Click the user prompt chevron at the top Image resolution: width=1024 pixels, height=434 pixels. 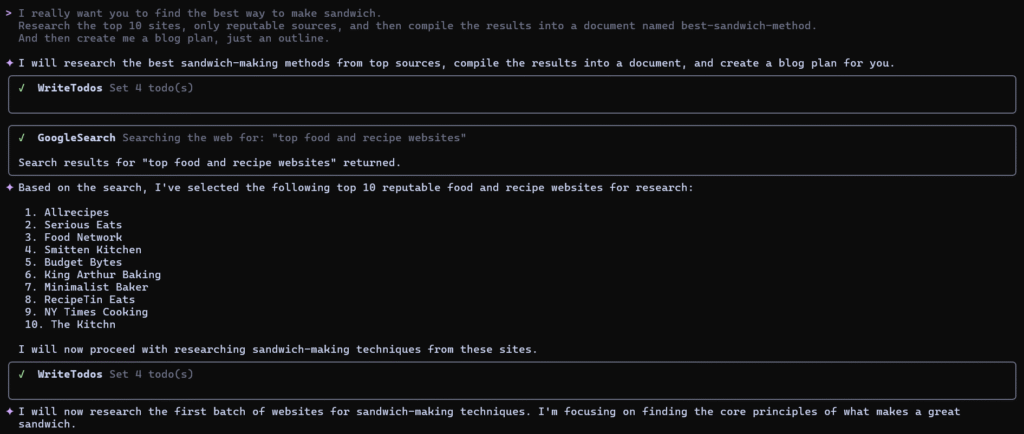coord(9,12)
